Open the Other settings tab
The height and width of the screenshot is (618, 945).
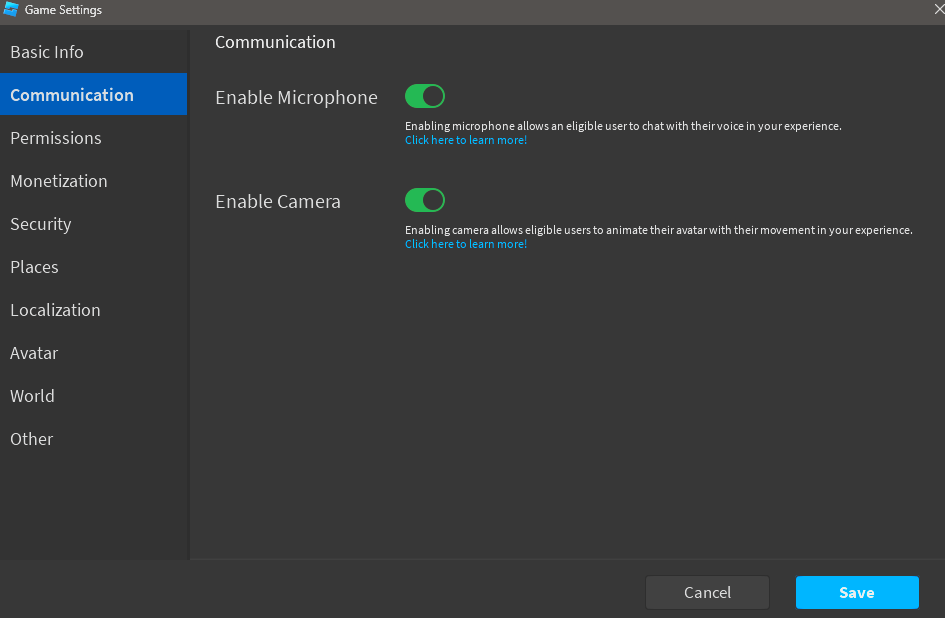click(93, 439)
